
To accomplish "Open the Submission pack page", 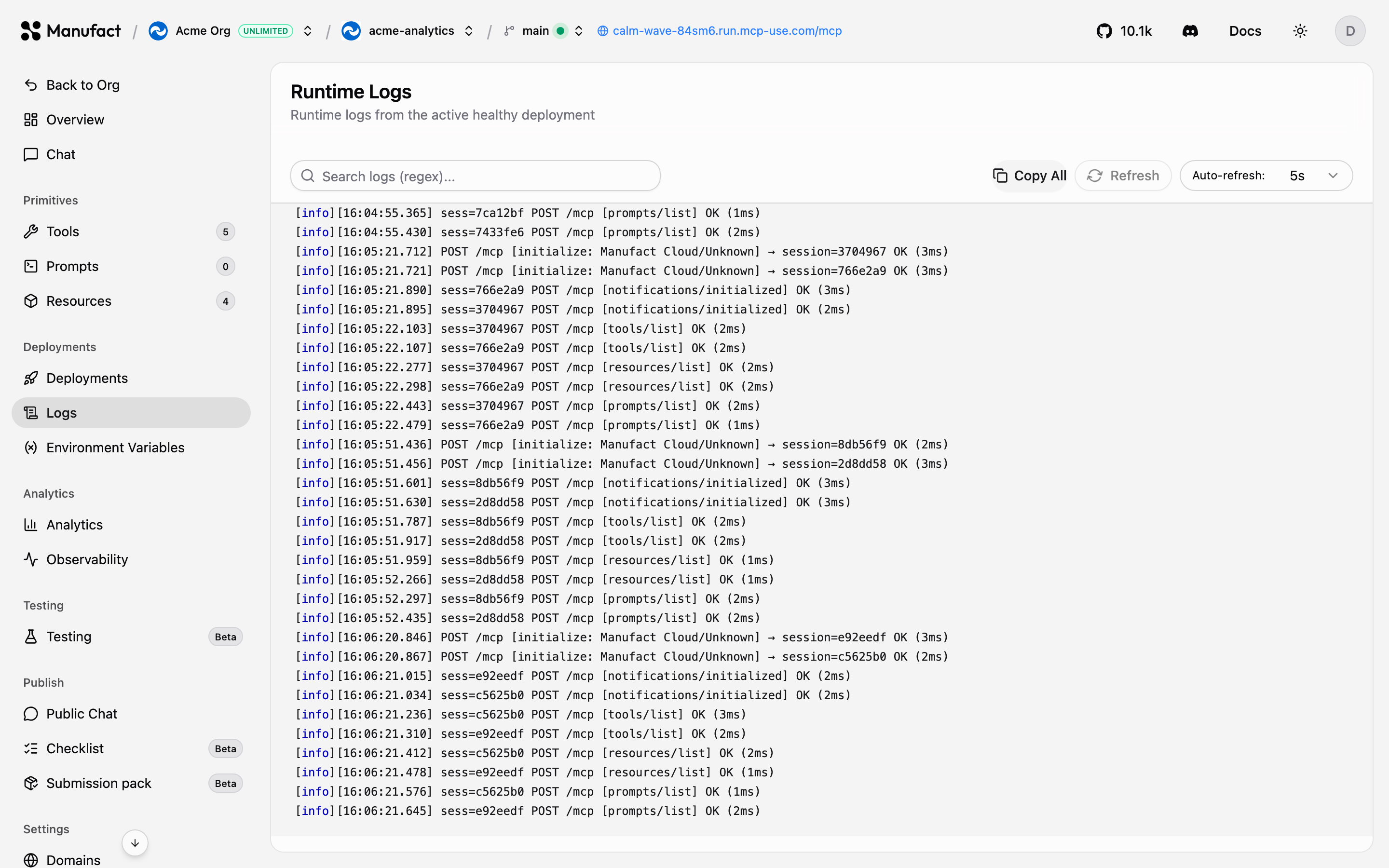I will (131, 783).
